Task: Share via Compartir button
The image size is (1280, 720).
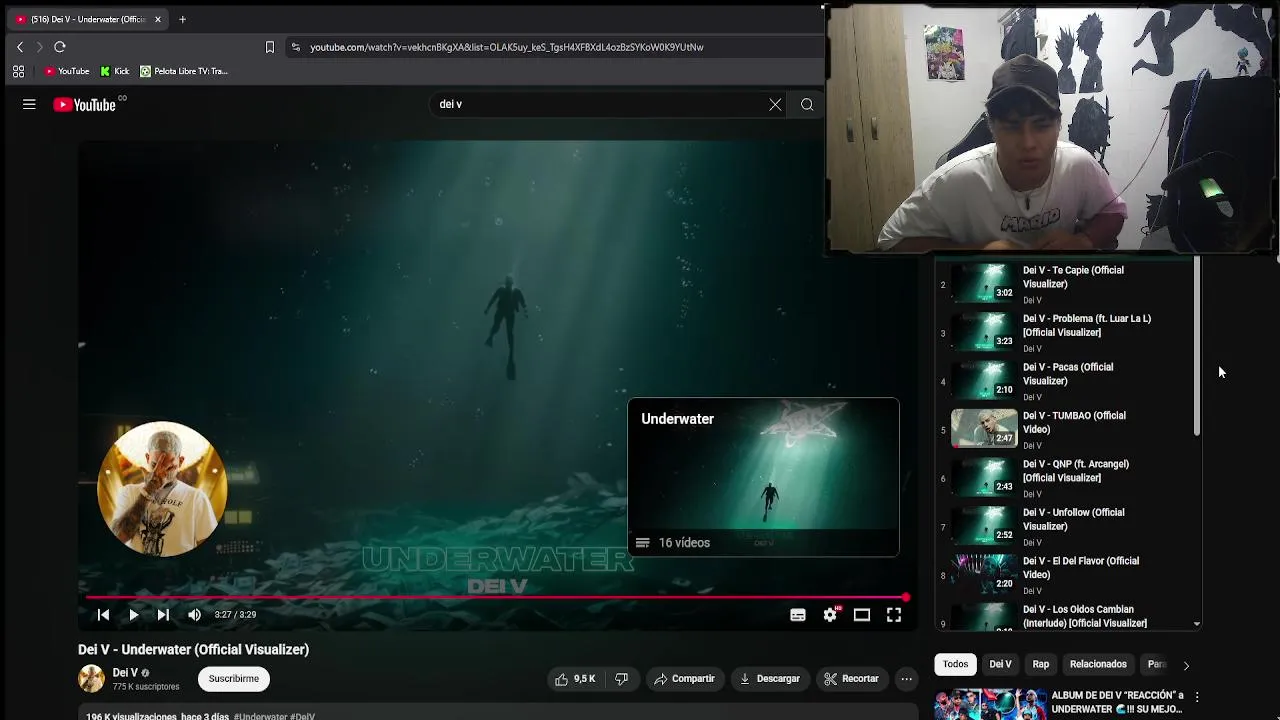Action: pos(685,679)
